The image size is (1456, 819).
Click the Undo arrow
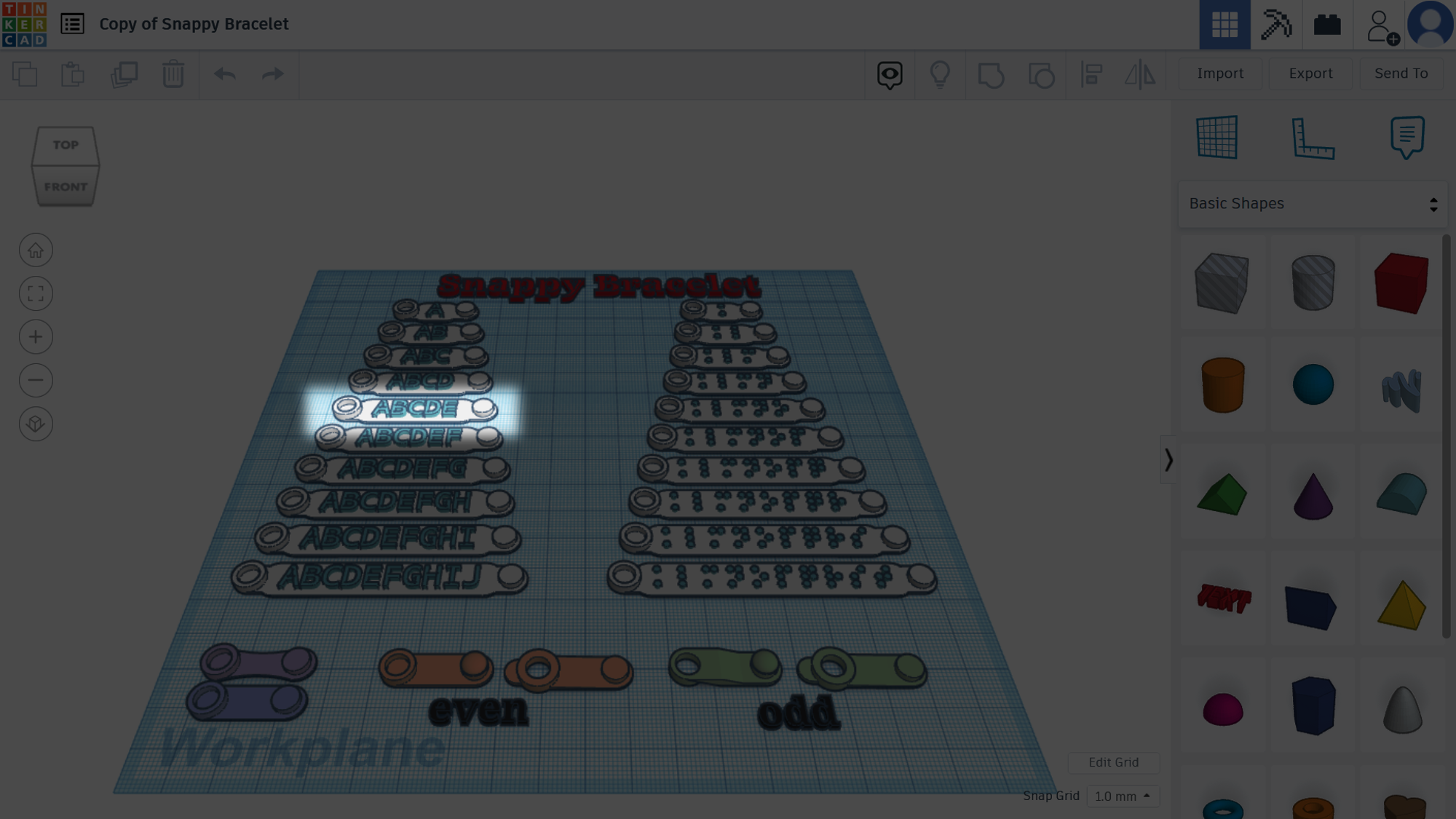(x=225, y=74)
